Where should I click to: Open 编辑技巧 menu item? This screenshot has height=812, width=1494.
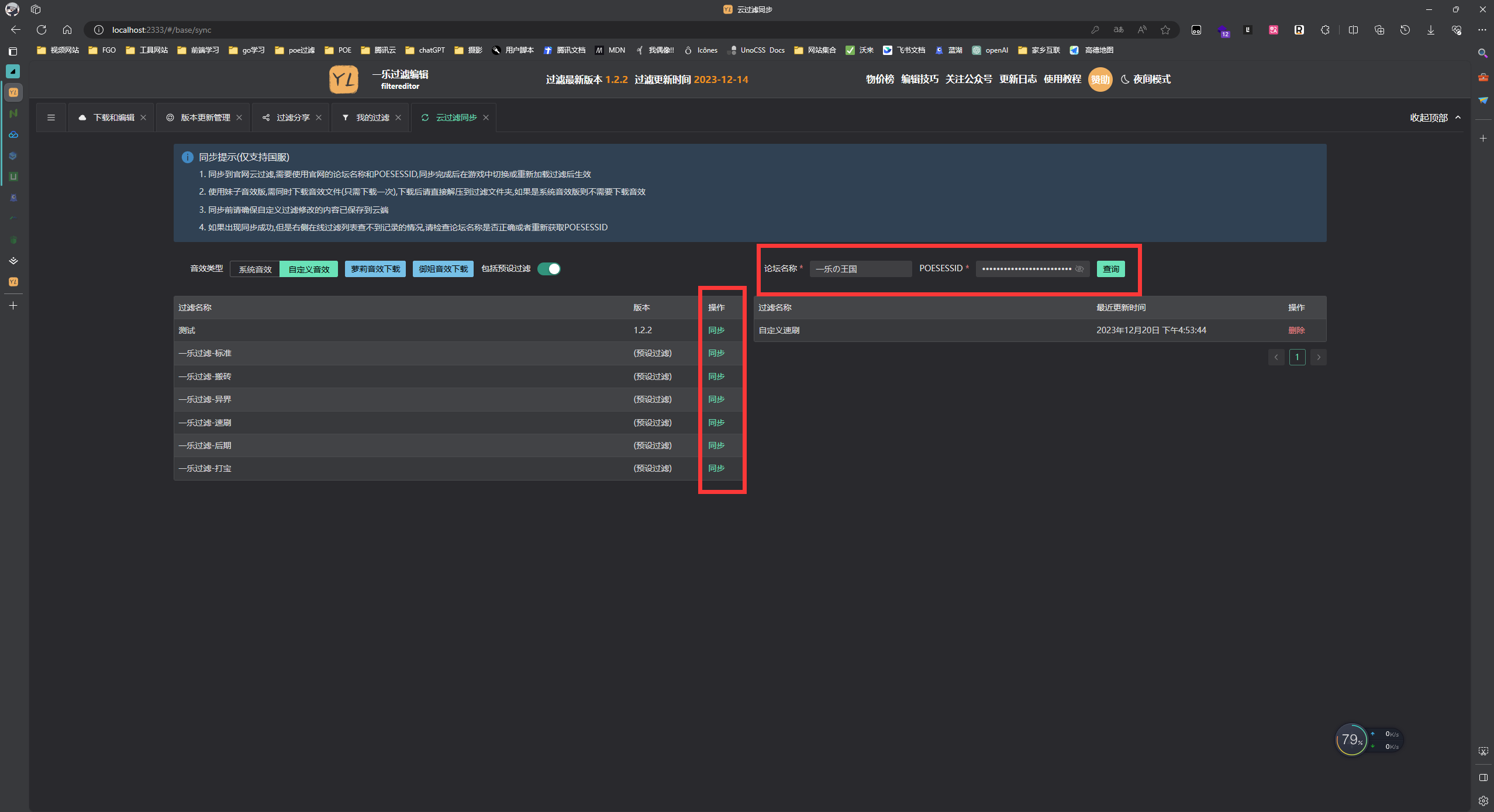(x=920, y=80)
